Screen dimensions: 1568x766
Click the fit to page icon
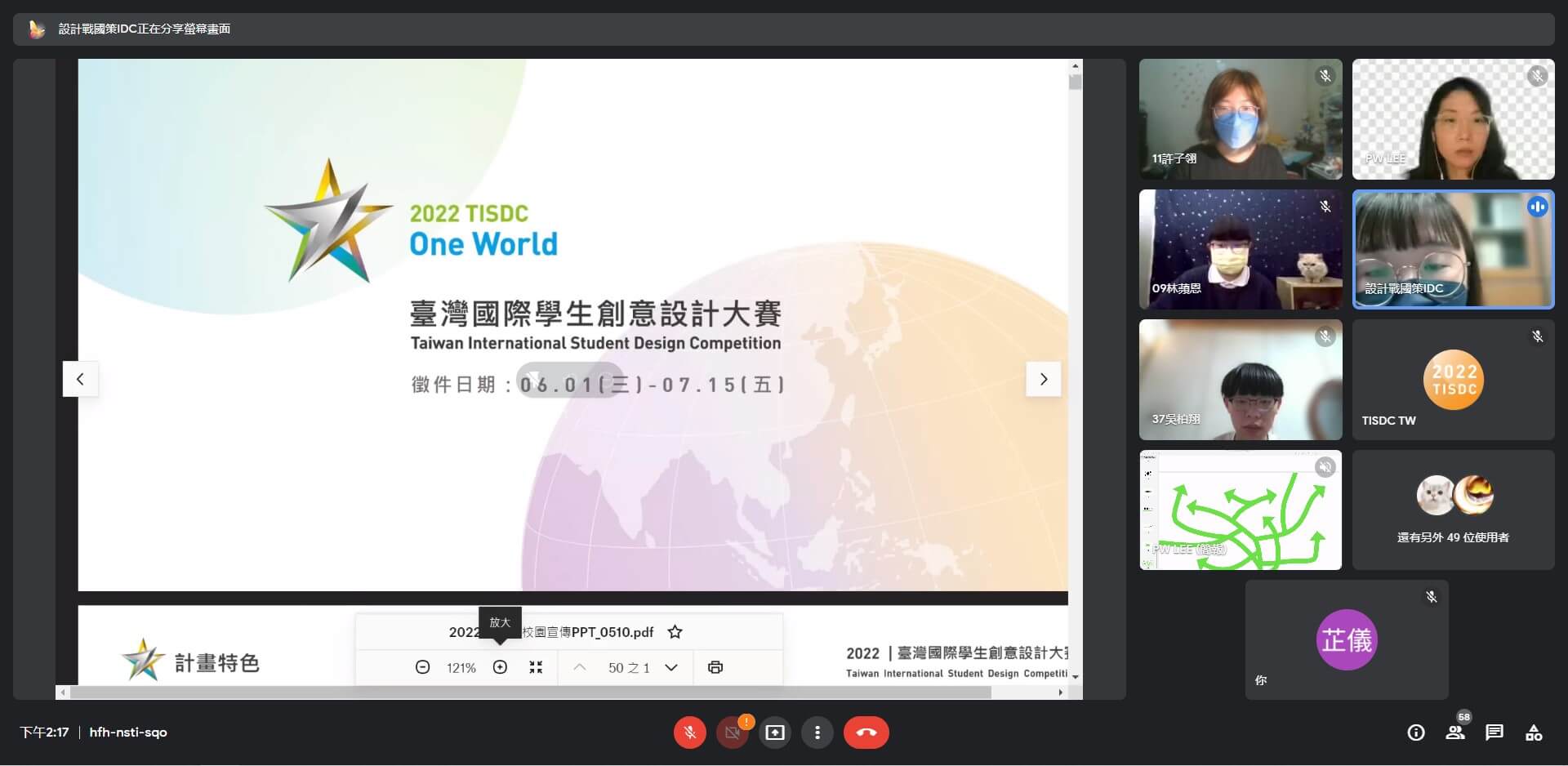[x=536, y=667]
